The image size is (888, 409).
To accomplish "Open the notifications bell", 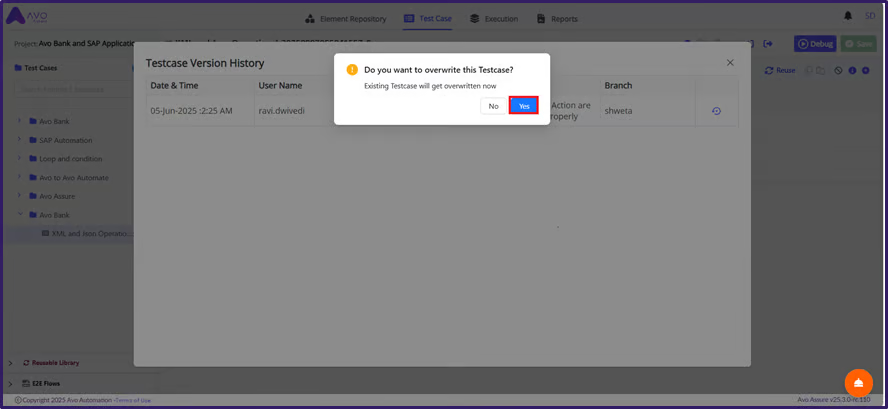I will 849,16.
